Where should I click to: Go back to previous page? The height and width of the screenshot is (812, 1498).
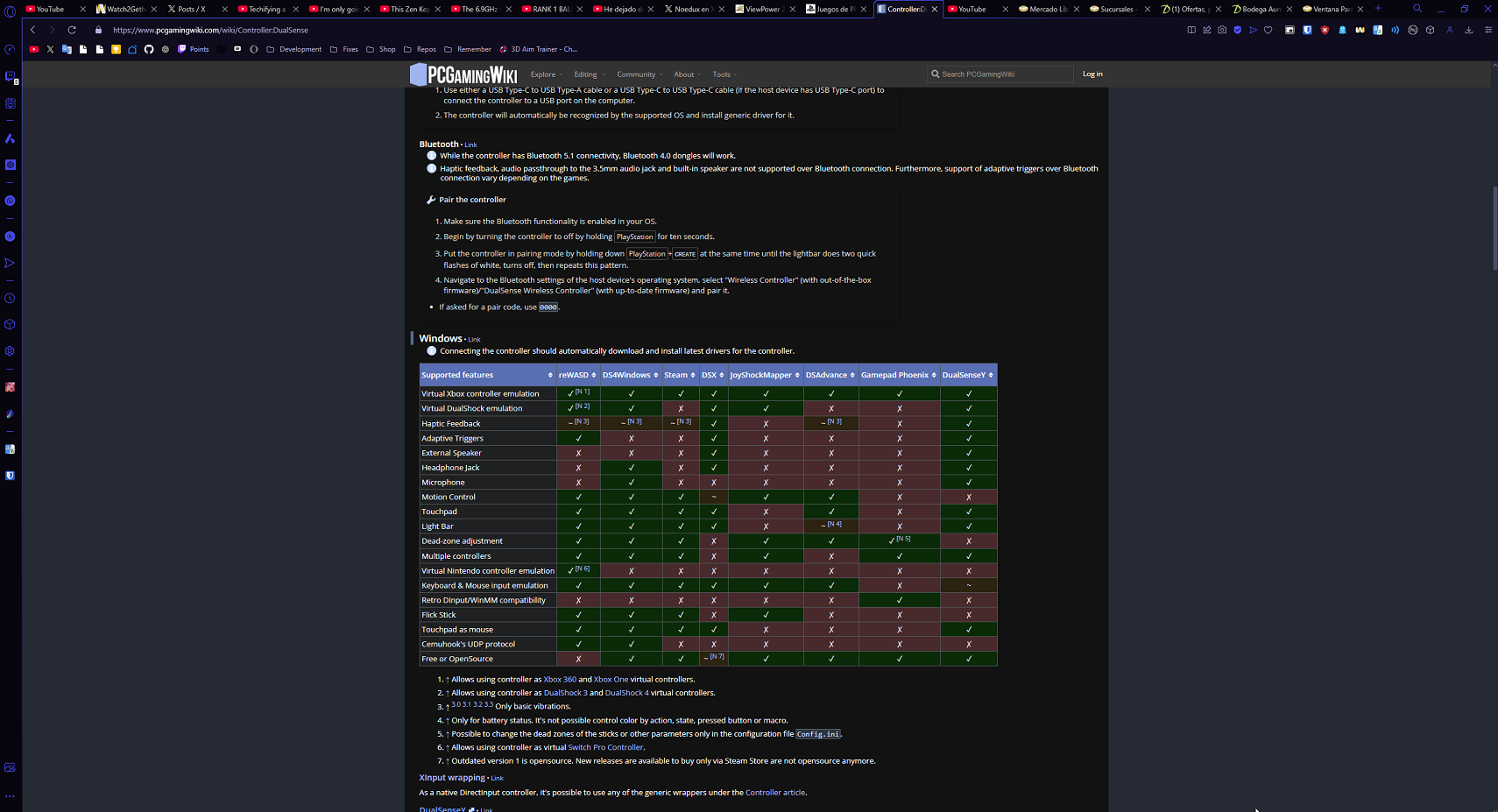[x=33, y=30]
